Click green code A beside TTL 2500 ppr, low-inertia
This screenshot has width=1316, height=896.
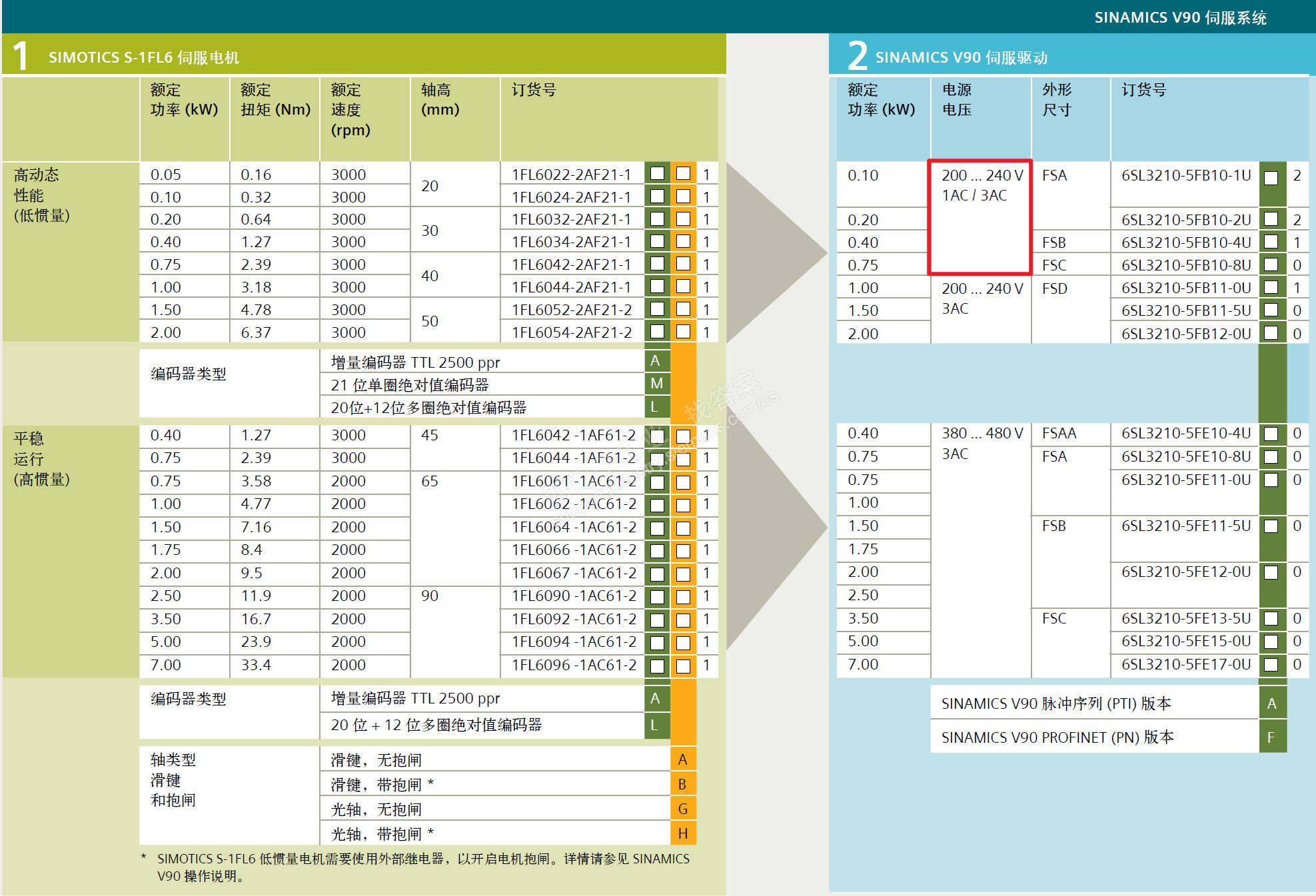(656, 361)
